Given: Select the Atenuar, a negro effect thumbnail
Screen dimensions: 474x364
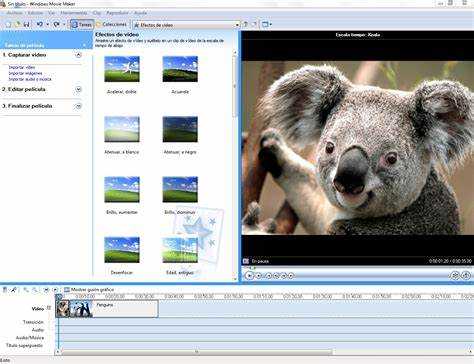Looking at the screenshot, I should coord(180,129).
